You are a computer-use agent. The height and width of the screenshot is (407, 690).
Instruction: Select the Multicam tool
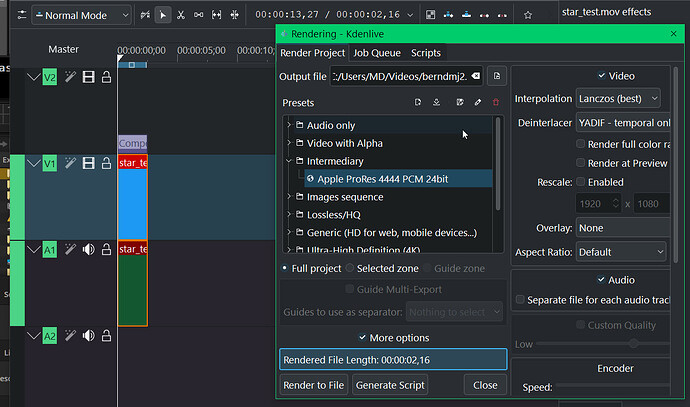click(235, 15)
